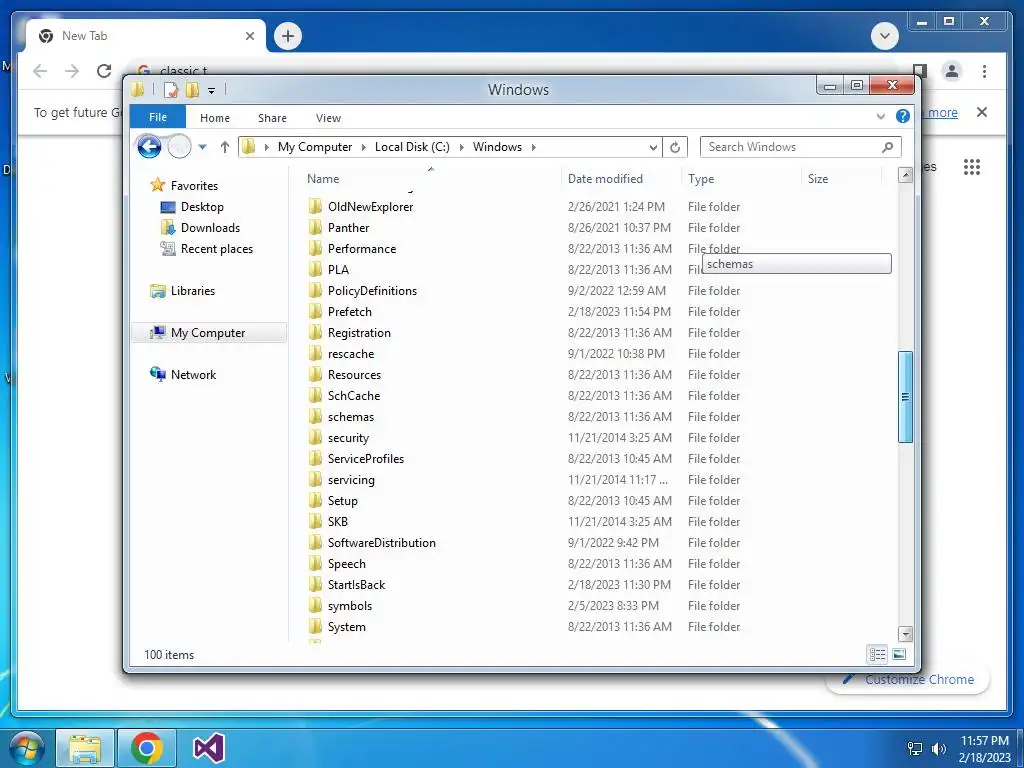Open Google apps grid icon
Viewport: 1024px width, 768px height.
click(972, 167)
